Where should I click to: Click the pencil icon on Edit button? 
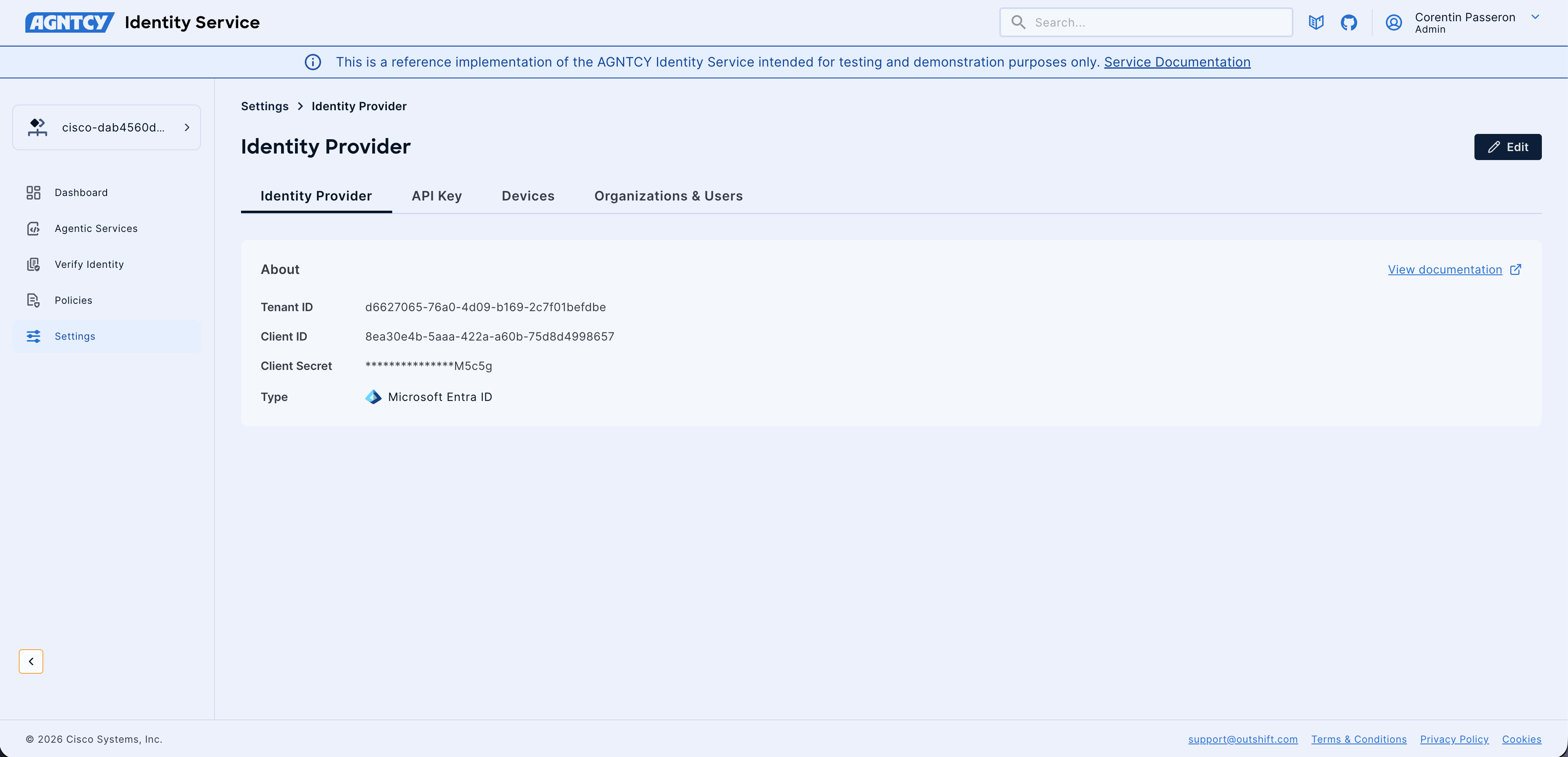1494,147
